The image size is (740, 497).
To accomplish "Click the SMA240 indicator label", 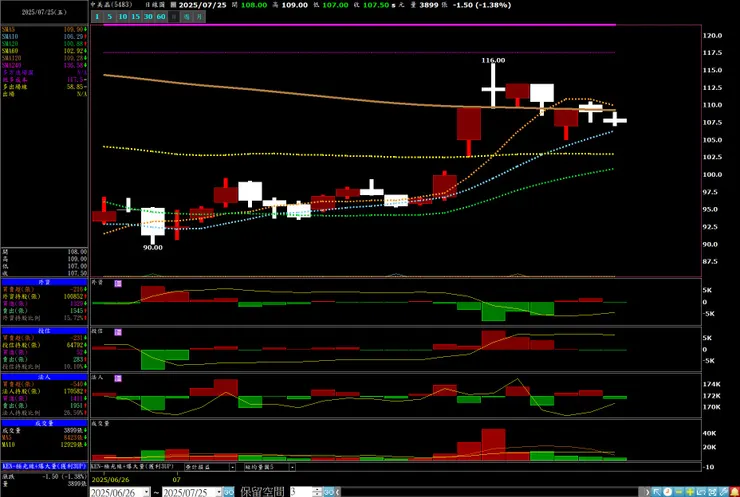I will (11, 65).
